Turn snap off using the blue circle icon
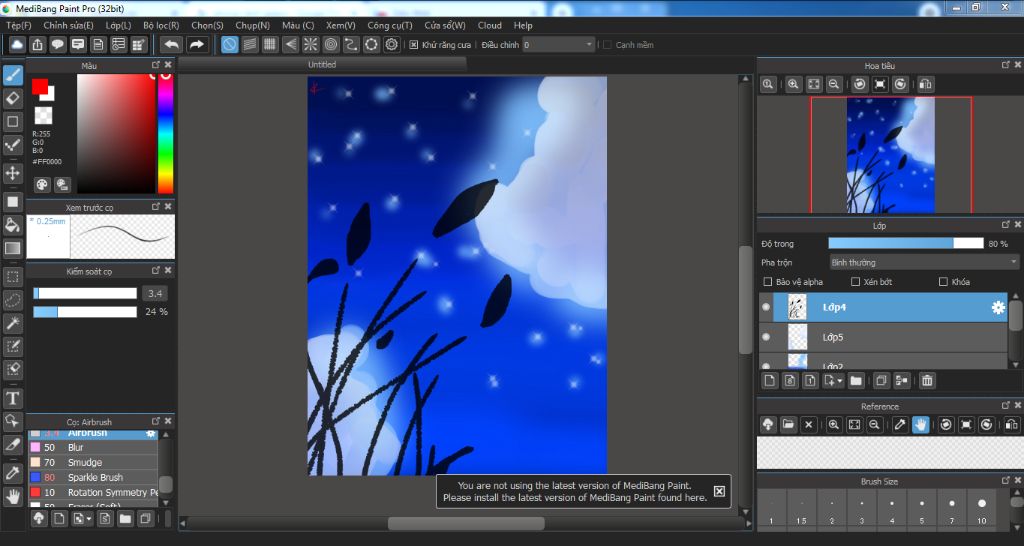Screen dimensions: 1024x546 pos(229,44)
